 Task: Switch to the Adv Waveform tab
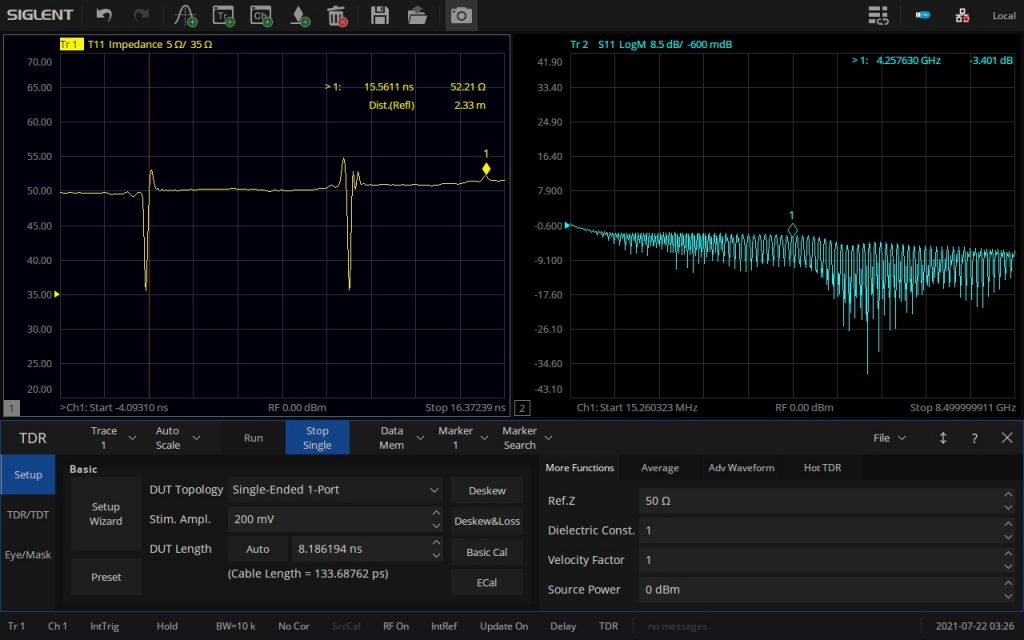click(740, 468)
